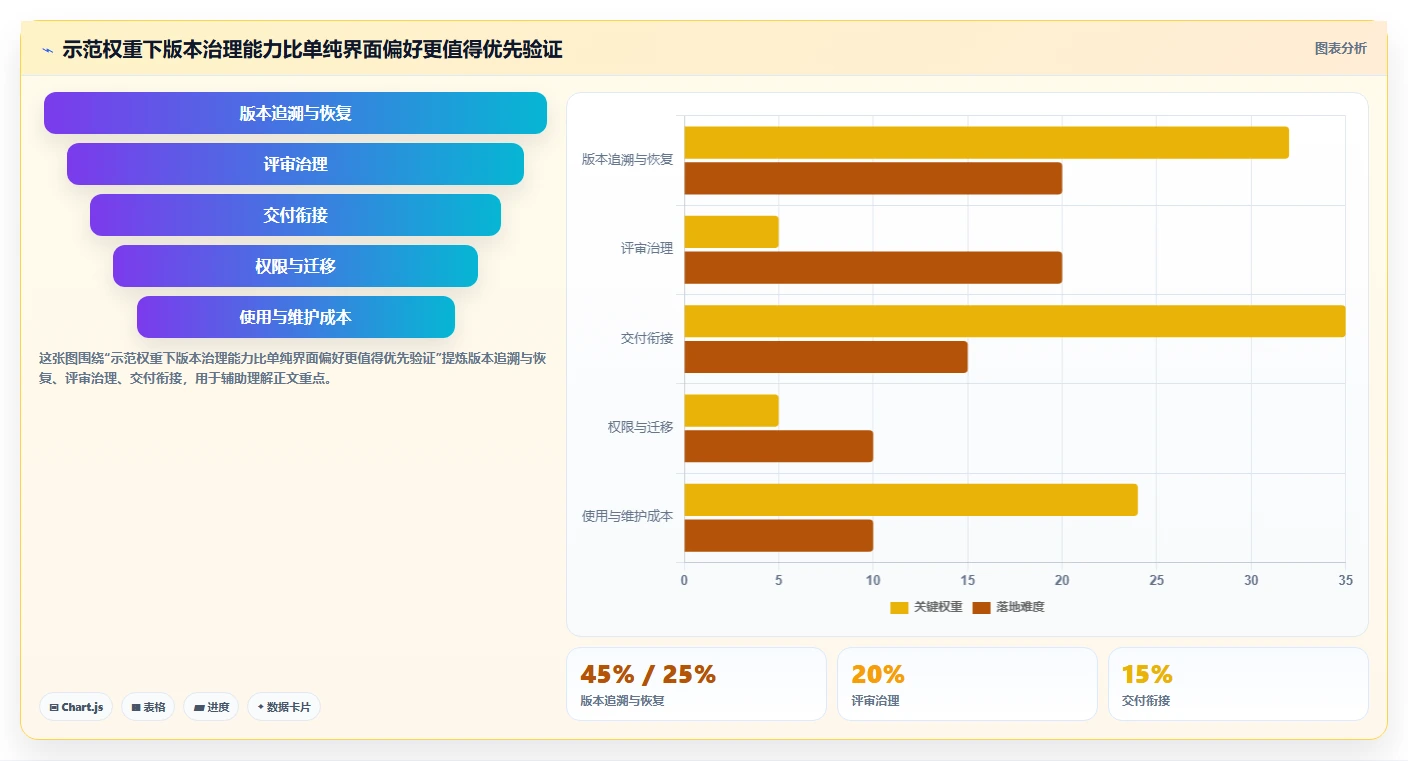Click 落地难度 bar for 版本追溯与恢复

tap(873, 179)
